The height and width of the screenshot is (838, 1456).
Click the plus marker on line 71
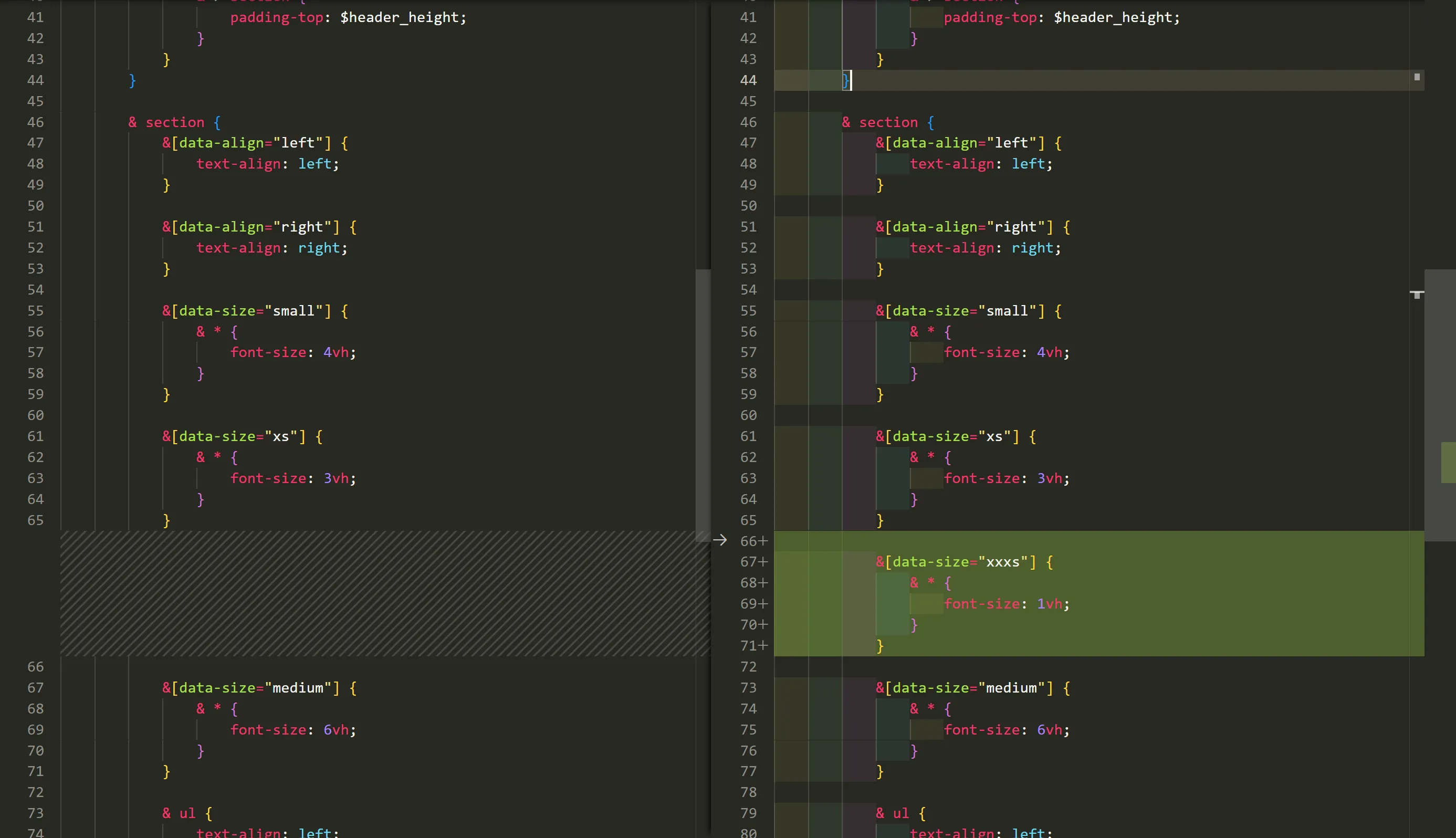pos(763,646)
